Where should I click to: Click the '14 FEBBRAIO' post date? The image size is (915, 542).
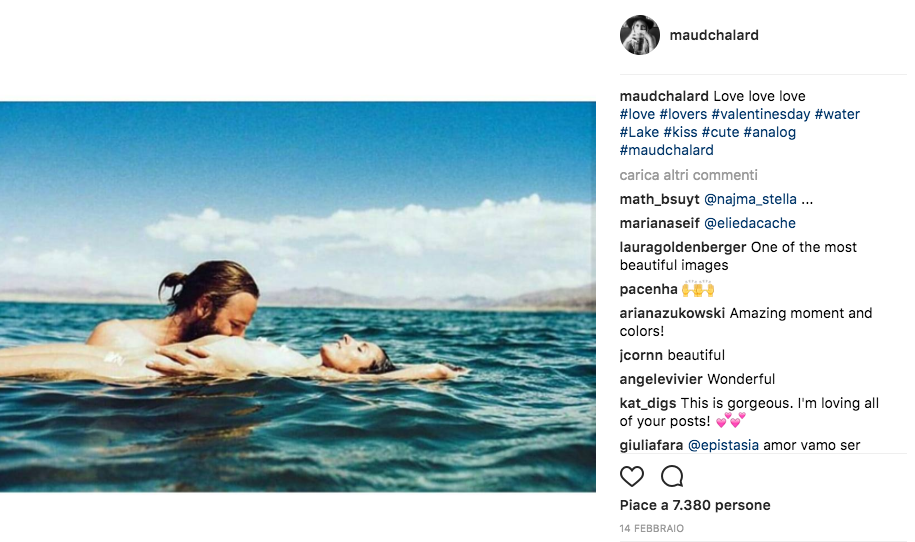point(651,528)
